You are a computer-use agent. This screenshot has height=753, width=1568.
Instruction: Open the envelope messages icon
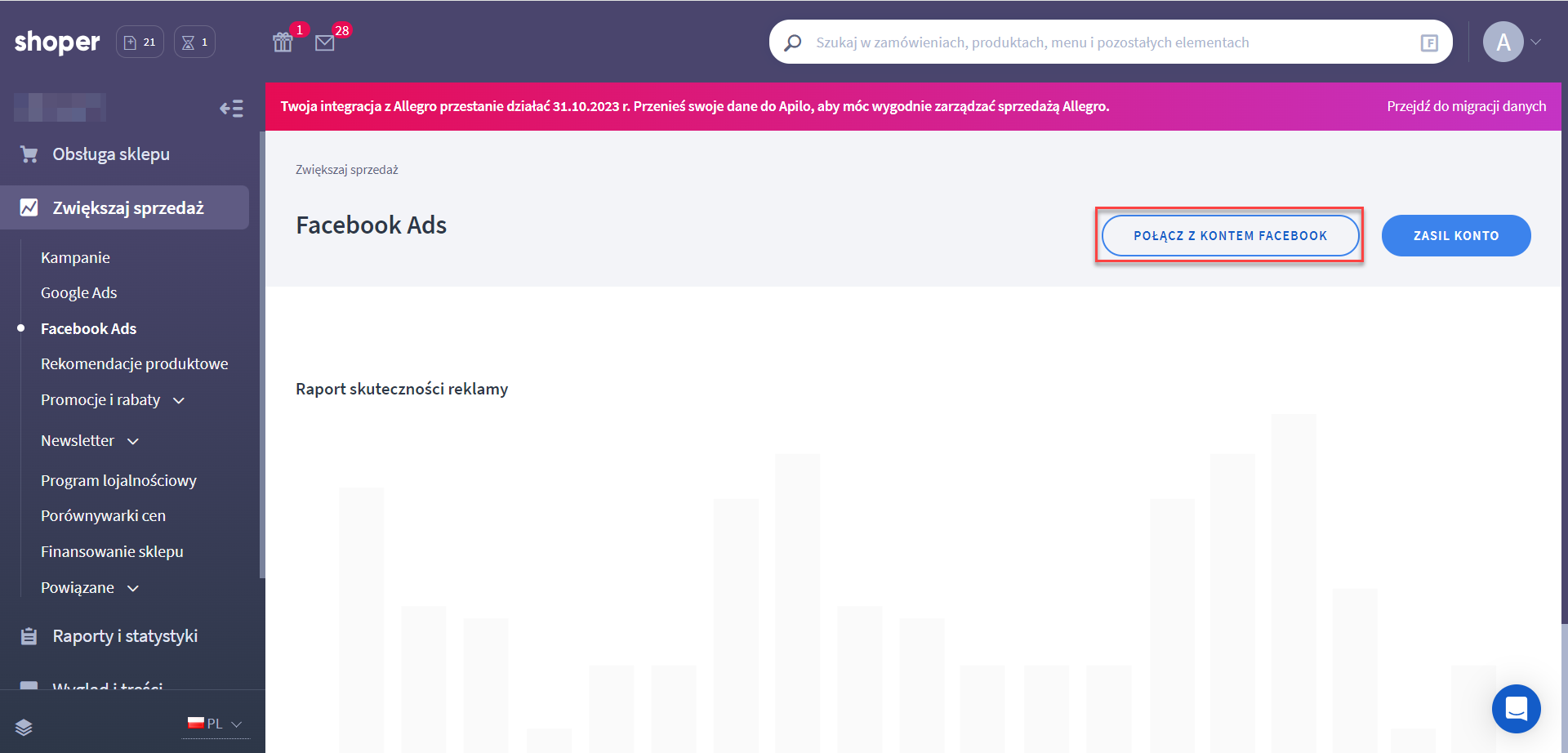point(325,43)
